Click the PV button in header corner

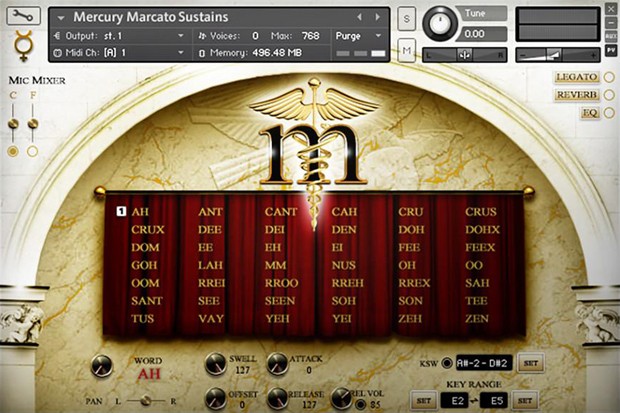(611, 50)
